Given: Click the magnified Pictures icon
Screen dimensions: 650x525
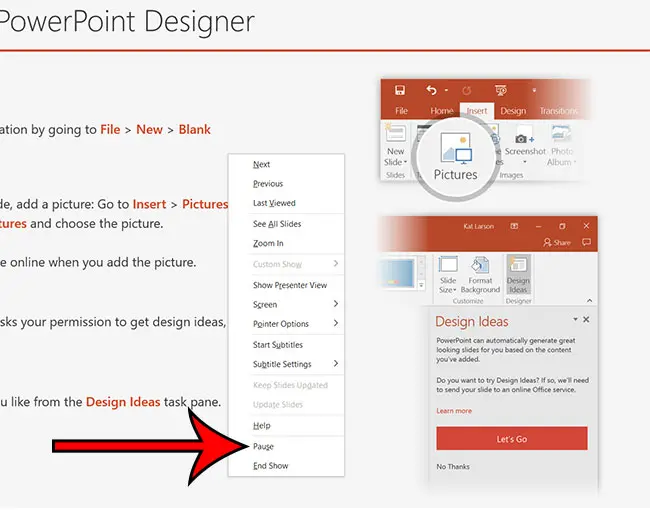Looking at the screenshot, I should pyautogui.click(x=456, y=148).
